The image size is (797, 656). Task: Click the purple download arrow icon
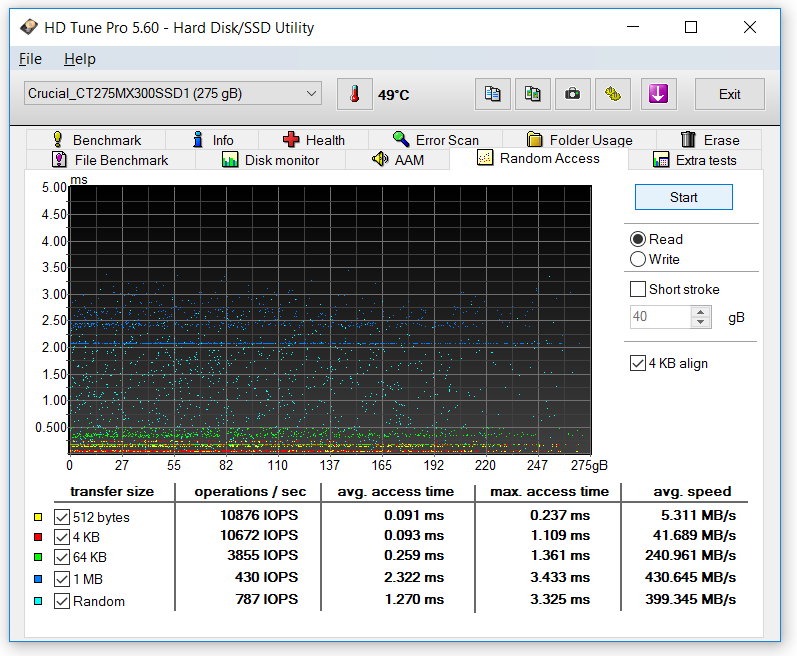point(658,94)
